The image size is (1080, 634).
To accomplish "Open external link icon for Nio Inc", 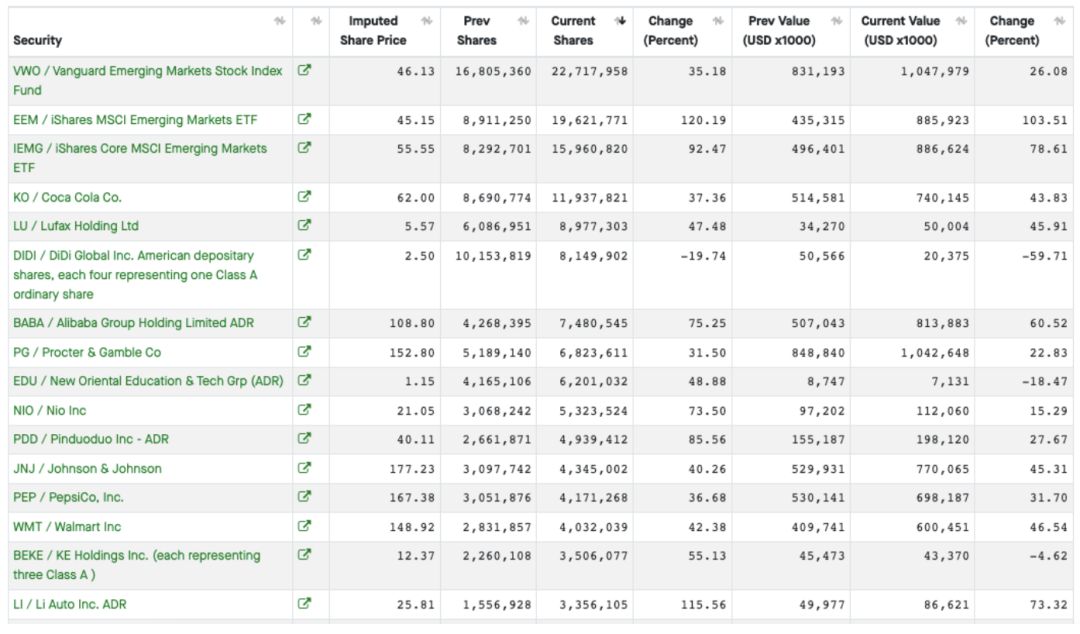I will pos(305,410).
